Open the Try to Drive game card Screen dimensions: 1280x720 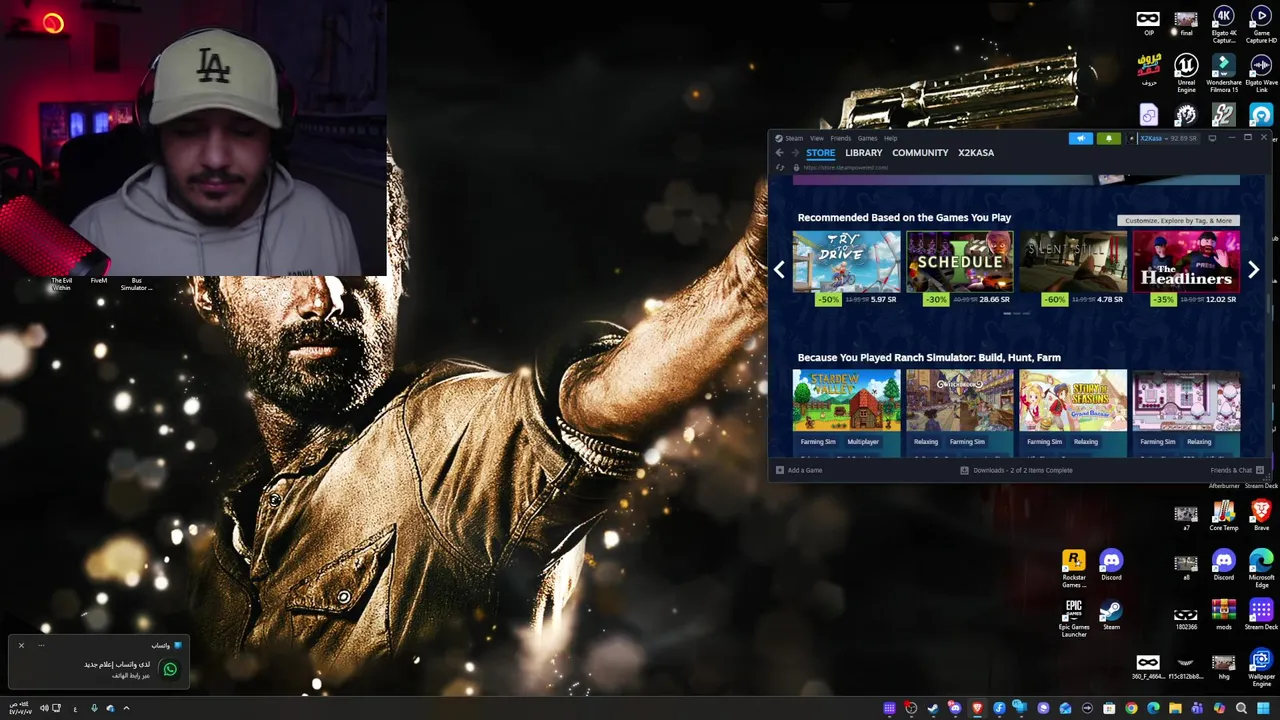tap(846, 268)
